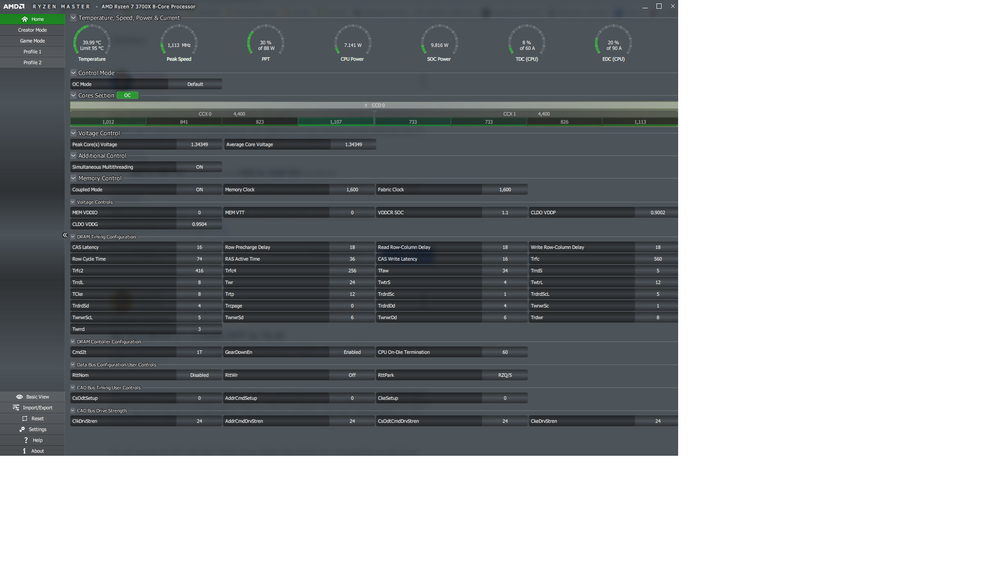Open RttWr Off dropdown
Viewport: 999px width, 562px height.
[352, 375]
